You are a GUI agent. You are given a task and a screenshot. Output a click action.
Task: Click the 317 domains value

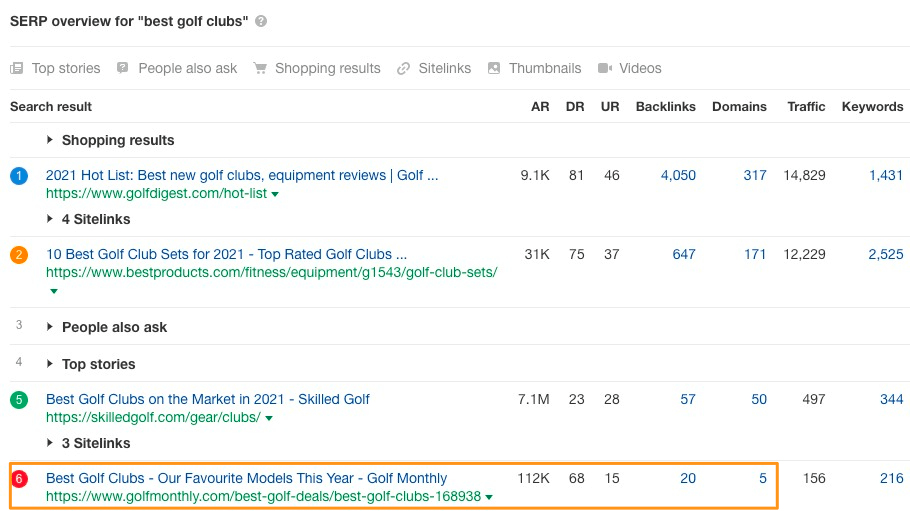tap(755, 175)
